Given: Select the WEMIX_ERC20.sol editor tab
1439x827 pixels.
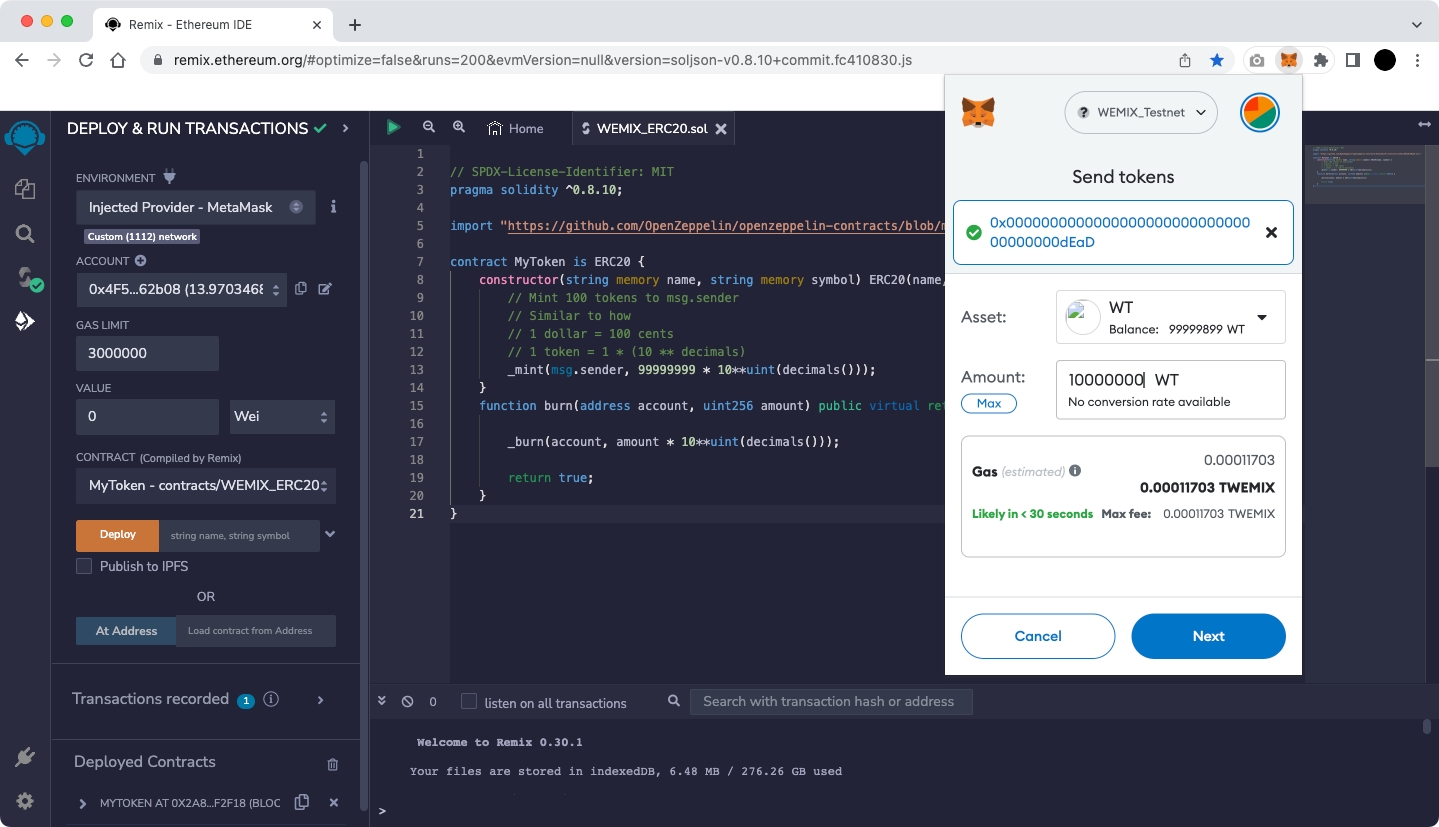Looking at the screenshot, I should pyautogui.click(x=652, y=128).
